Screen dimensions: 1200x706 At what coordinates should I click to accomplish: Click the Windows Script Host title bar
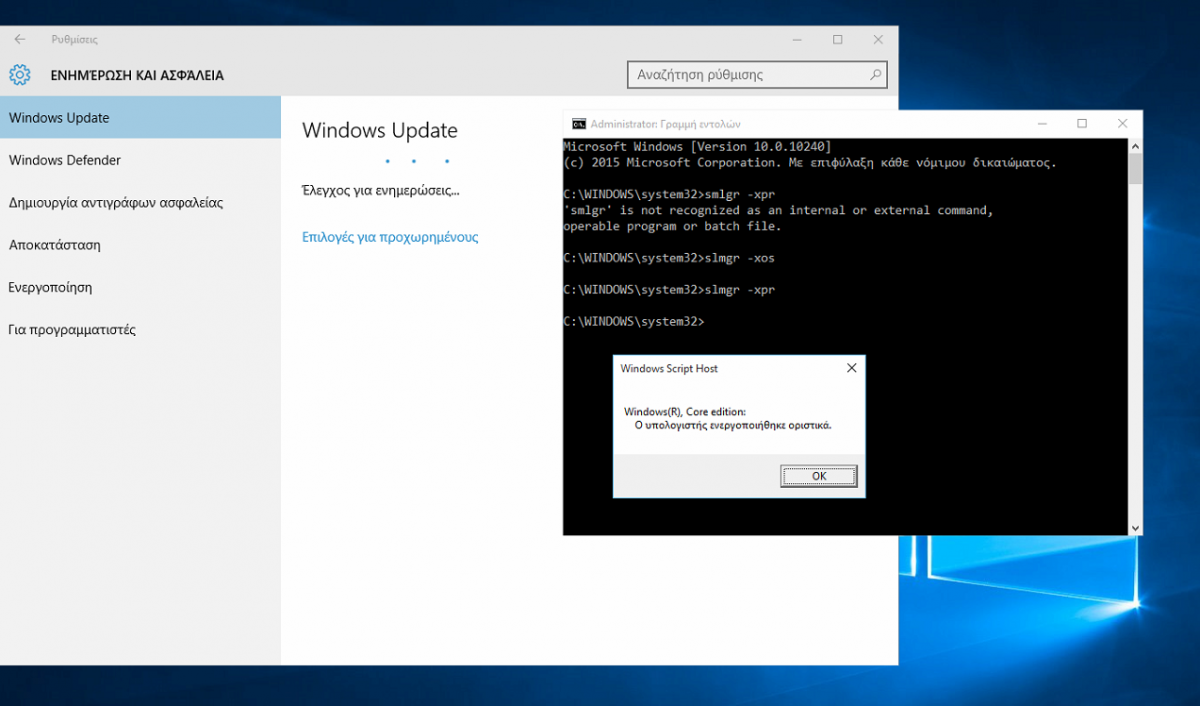[x=739, y=368]
